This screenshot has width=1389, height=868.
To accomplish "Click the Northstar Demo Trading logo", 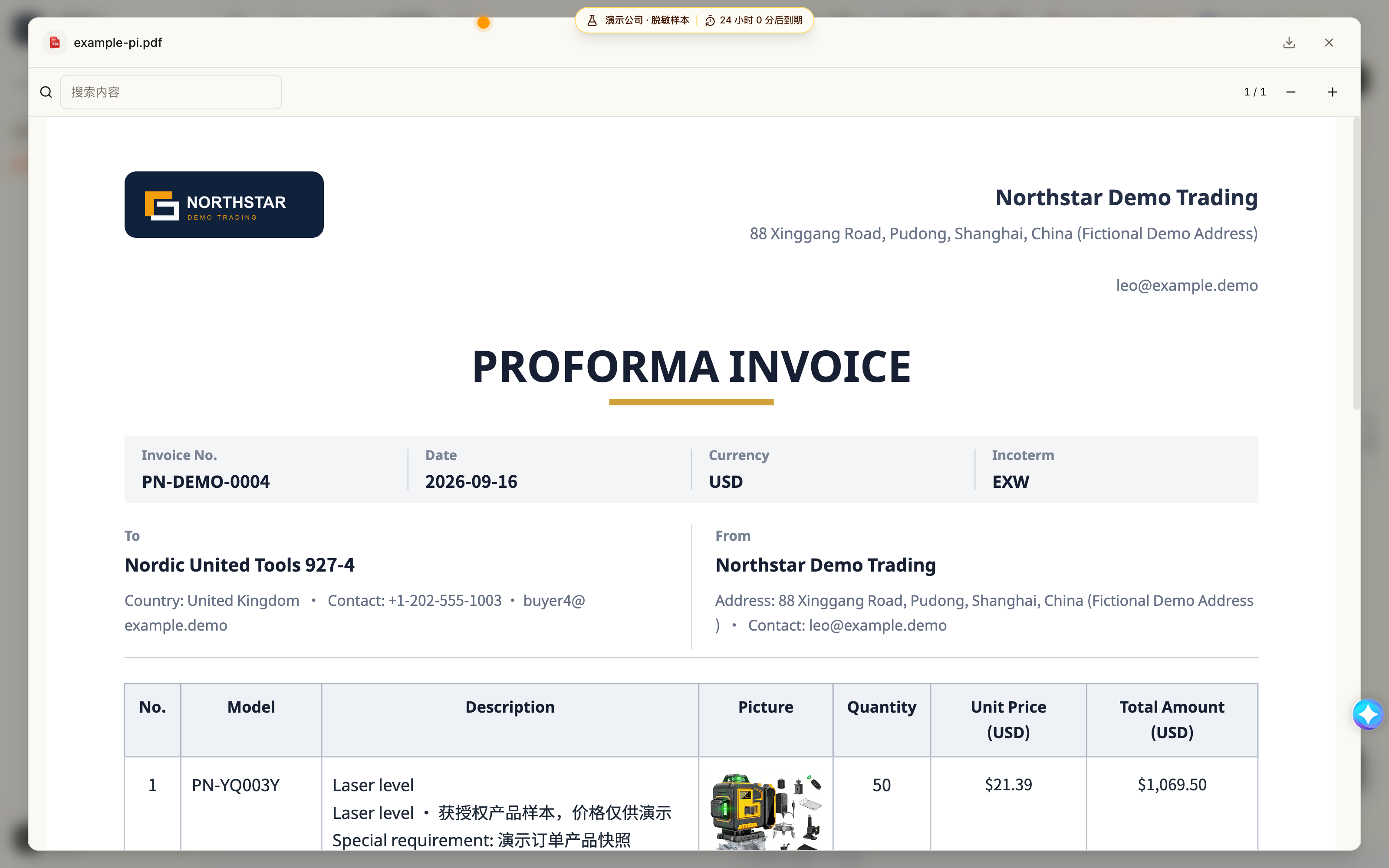I will 224,204.
